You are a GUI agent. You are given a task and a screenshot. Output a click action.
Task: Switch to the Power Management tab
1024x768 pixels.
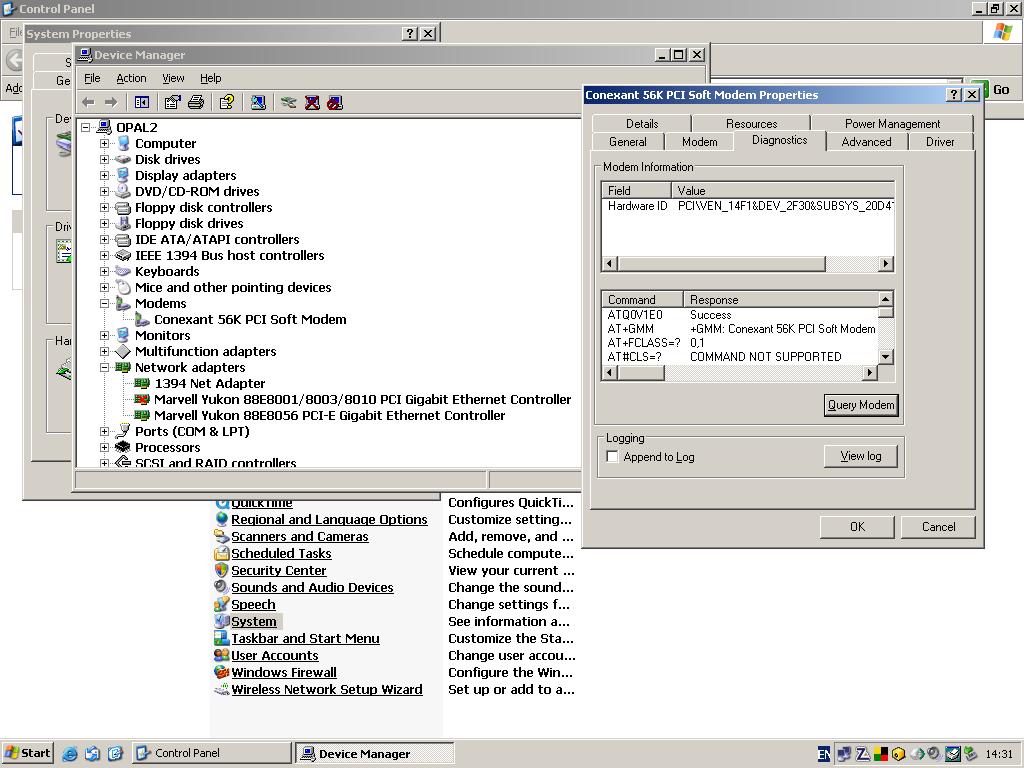pos(892,123)
